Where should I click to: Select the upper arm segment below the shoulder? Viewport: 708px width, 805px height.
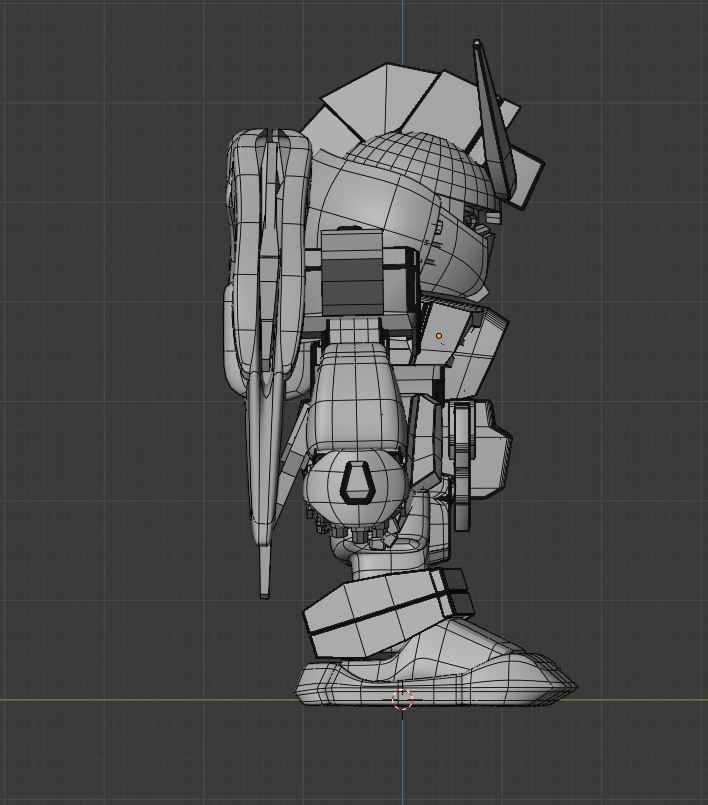tap(356, 396)
